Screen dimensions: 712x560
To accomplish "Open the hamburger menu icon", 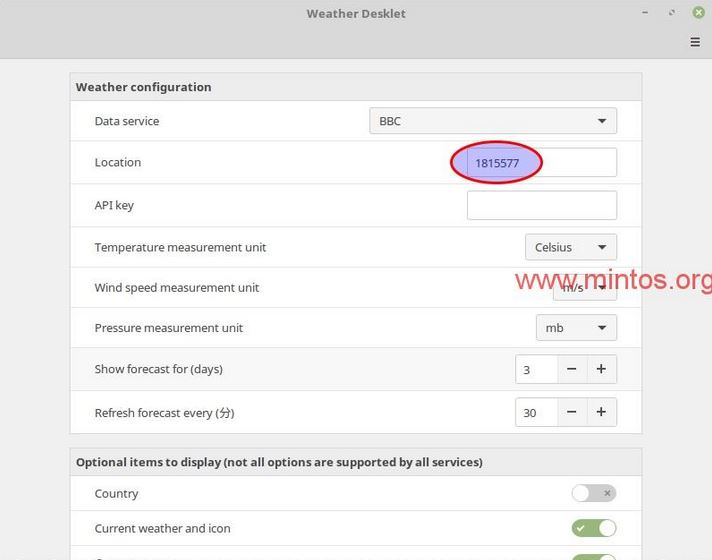I will pos(695,42).
